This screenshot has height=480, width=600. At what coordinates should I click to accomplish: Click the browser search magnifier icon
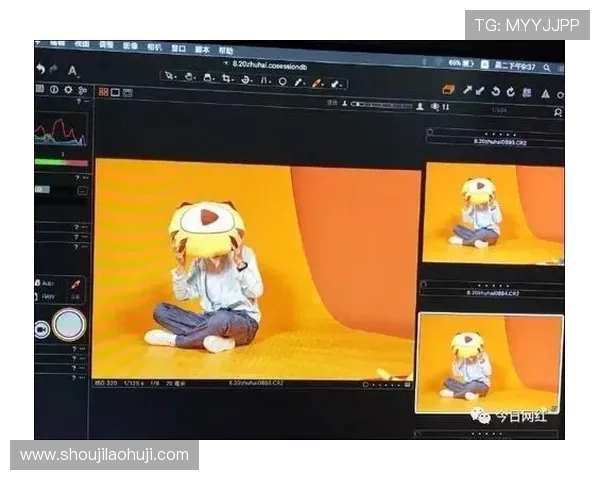tap(558, 112)
